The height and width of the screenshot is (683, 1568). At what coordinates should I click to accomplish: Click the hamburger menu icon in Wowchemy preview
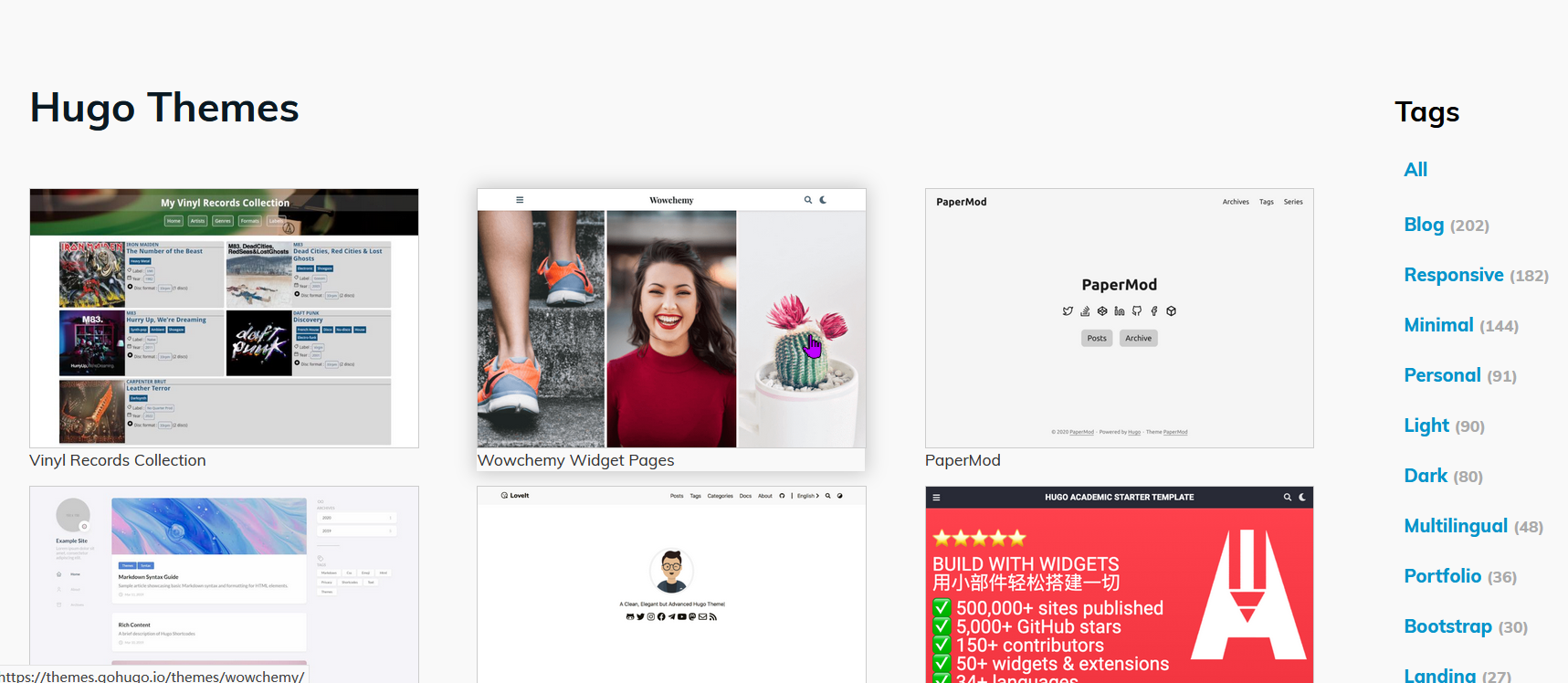tap(520, 200)
